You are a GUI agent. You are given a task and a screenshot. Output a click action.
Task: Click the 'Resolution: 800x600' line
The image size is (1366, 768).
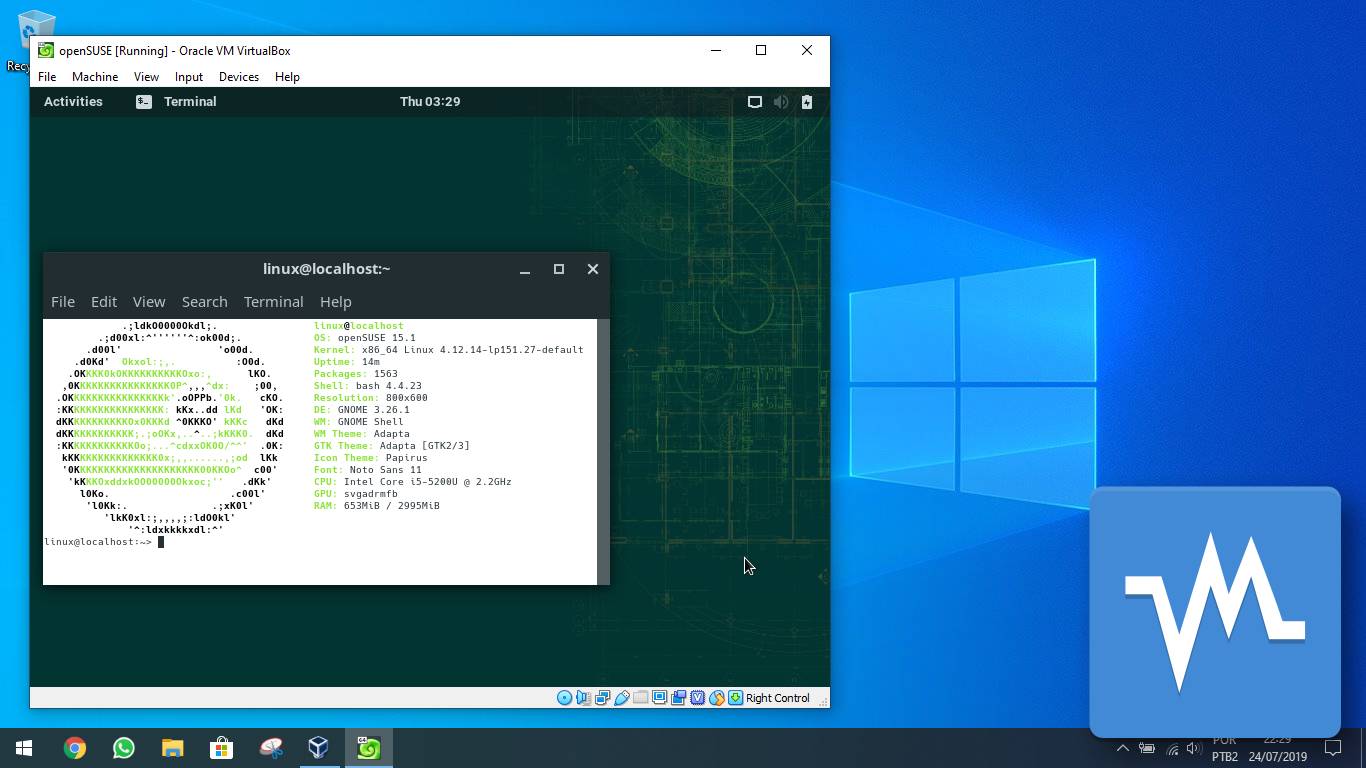[x=371, y=398]
